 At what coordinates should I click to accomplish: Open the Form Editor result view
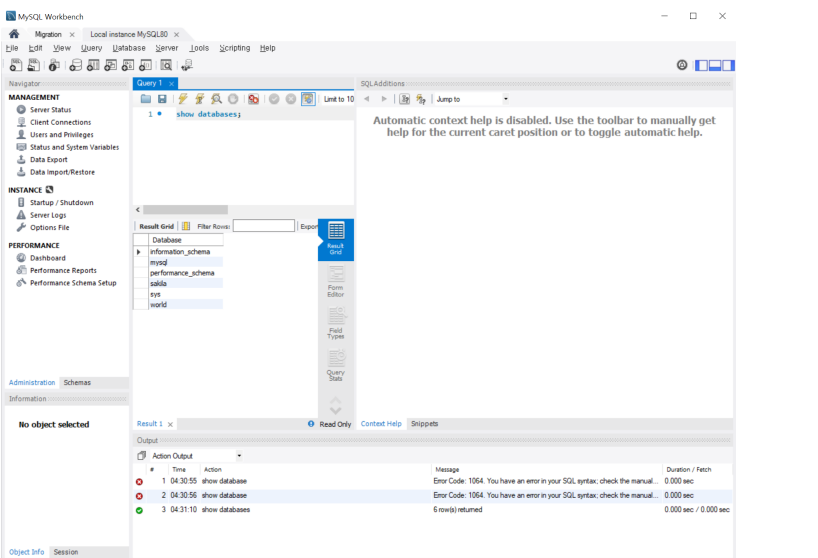coord(335,282)
